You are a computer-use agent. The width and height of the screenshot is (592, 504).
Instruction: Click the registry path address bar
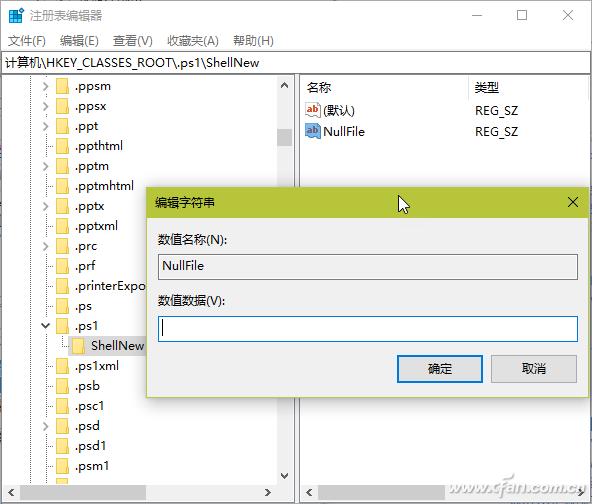tap(295, 63)
